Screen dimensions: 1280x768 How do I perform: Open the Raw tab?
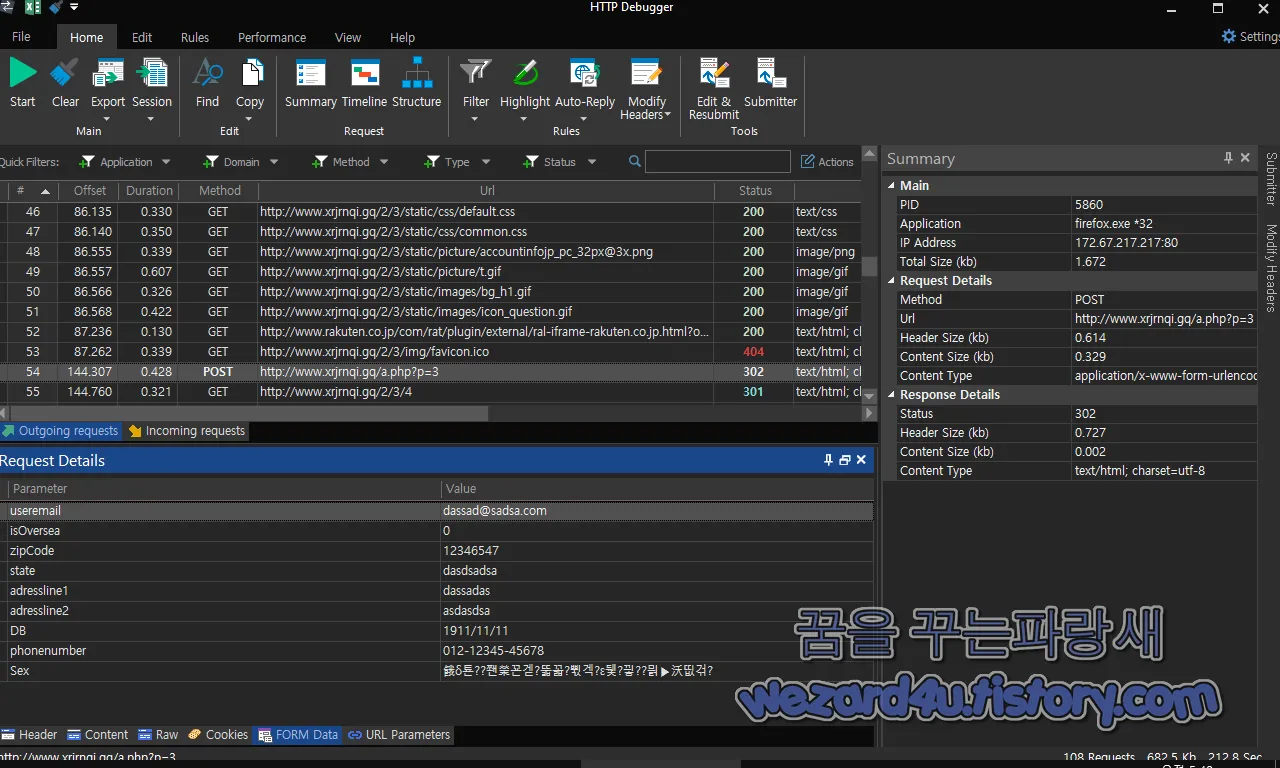coord(158,735)
